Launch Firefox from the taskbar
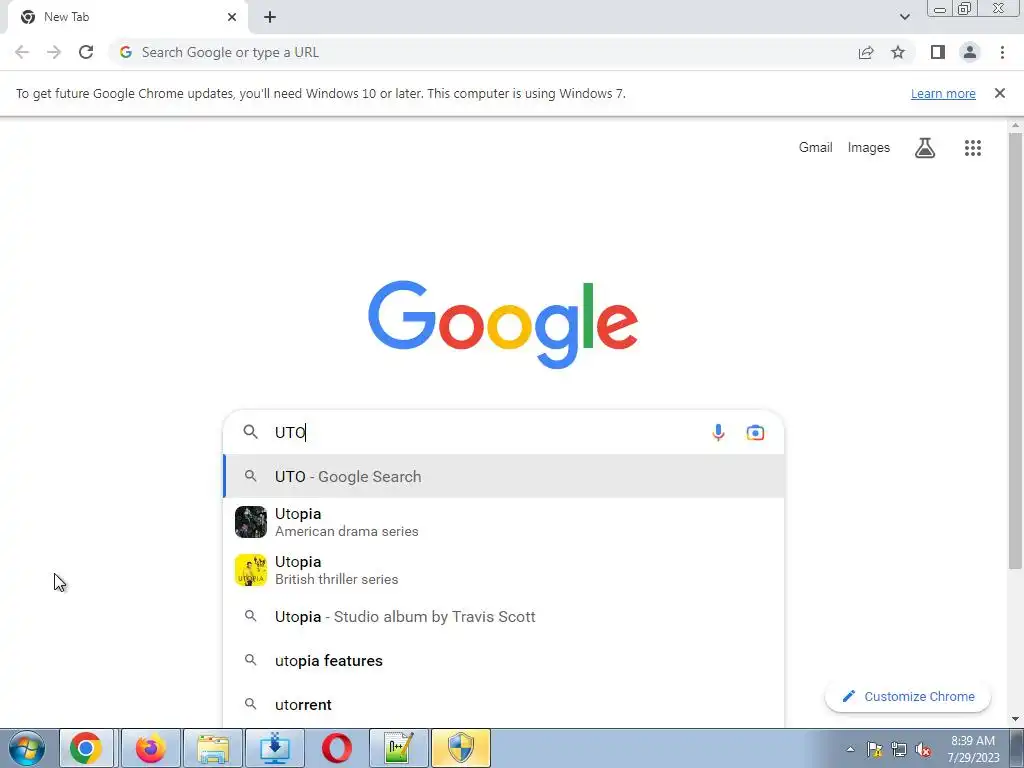The image size is (1024, 768). point(150,748)
